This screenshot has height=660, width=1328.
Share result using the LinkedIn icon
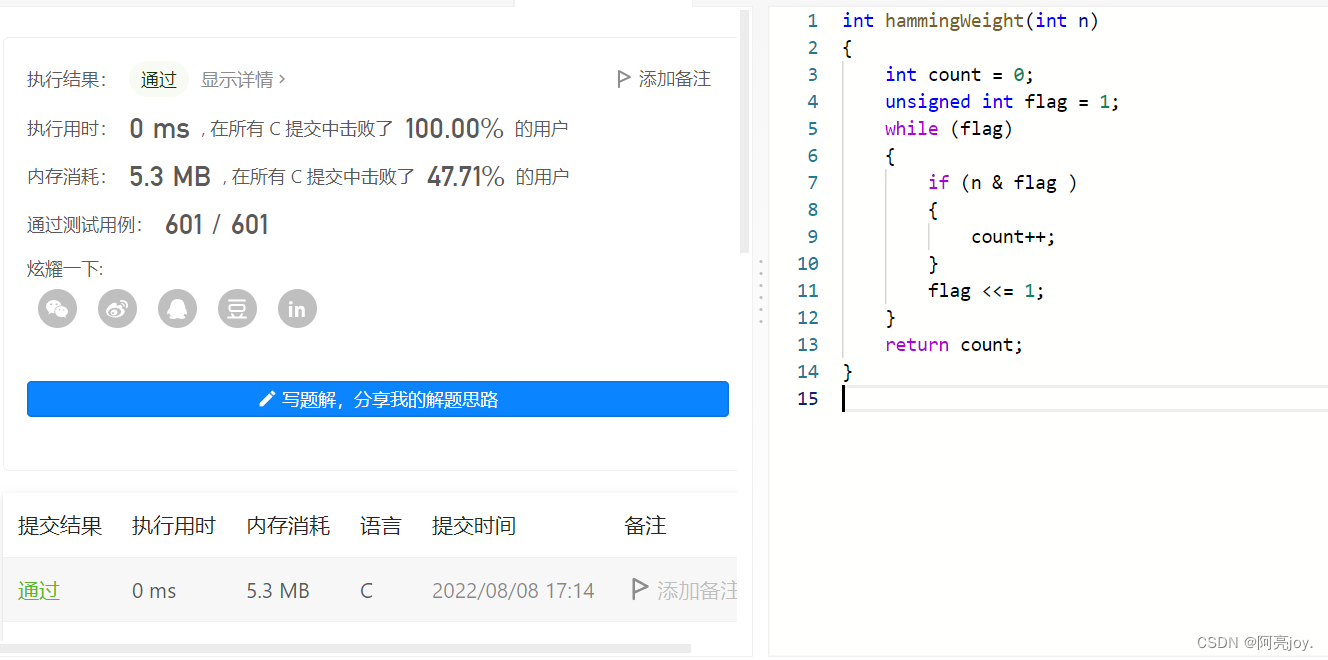pyautogui.click(x=297, y=309)
